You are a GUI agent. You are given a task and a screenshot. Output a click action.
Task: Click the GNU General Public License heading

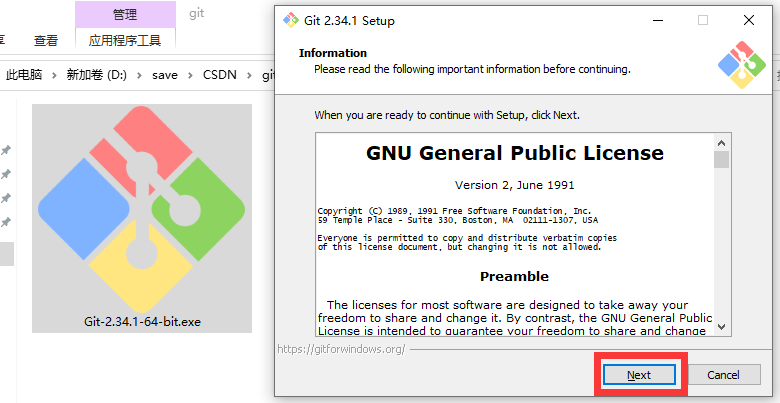point(515,153)
